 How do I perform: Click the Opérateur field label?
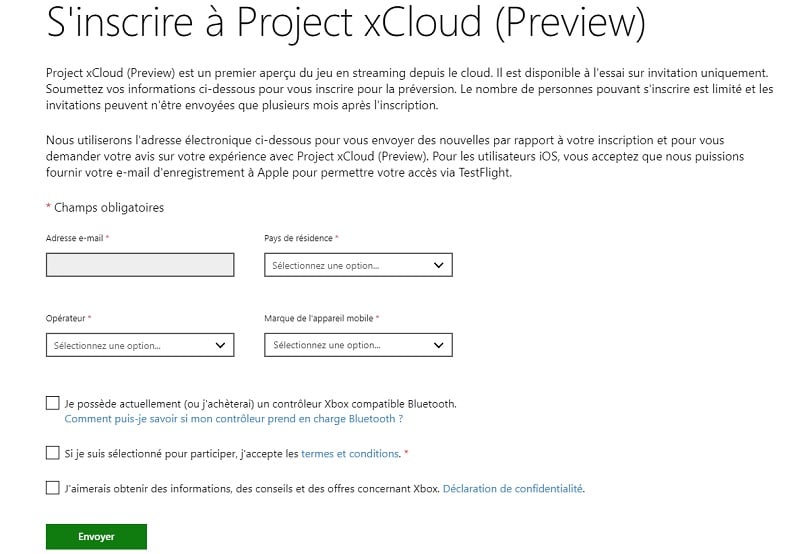click(66, 318)
